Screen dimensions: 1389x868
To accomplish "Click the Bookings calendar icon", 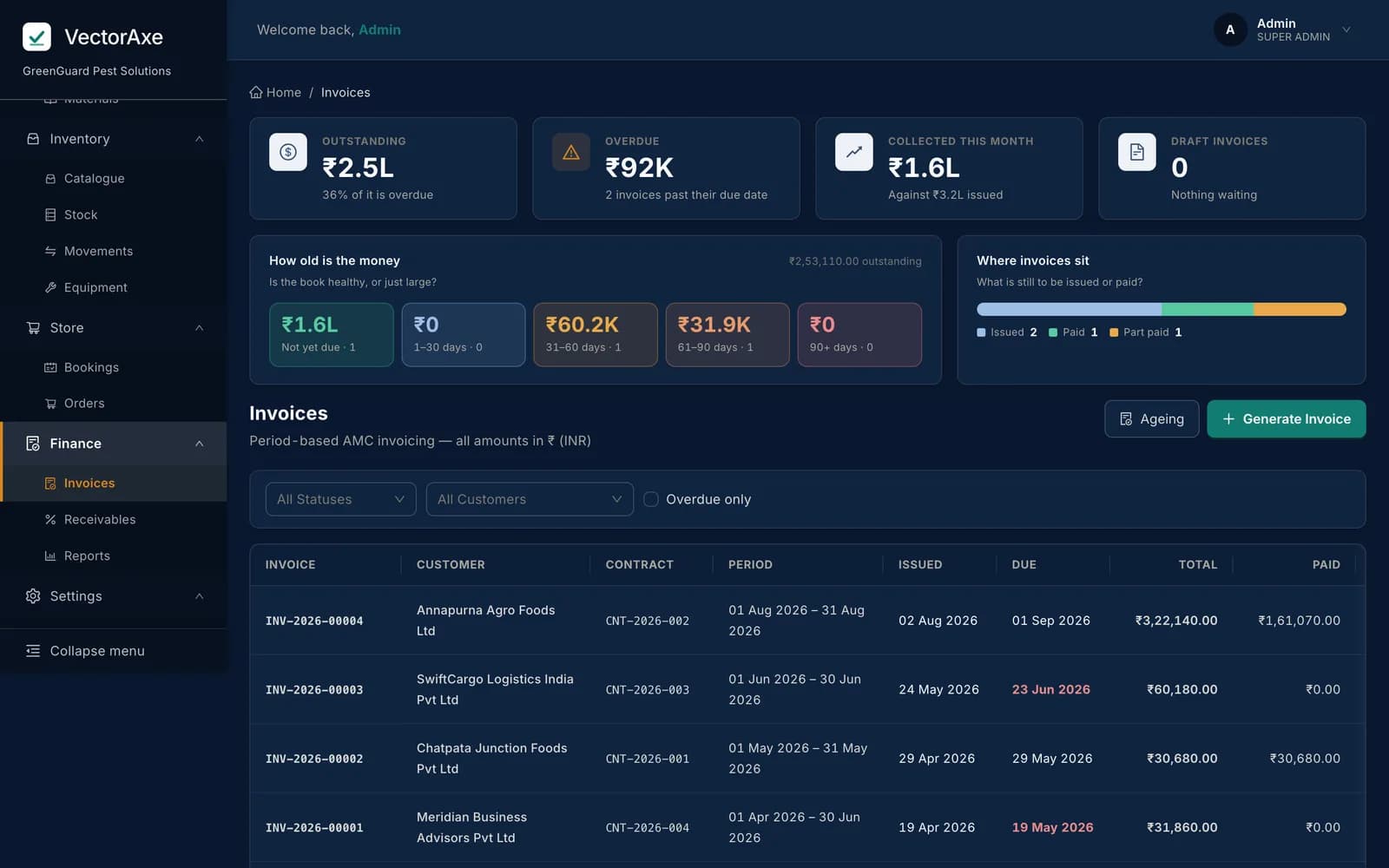I will pyautogui.click(x=50, y=367).
